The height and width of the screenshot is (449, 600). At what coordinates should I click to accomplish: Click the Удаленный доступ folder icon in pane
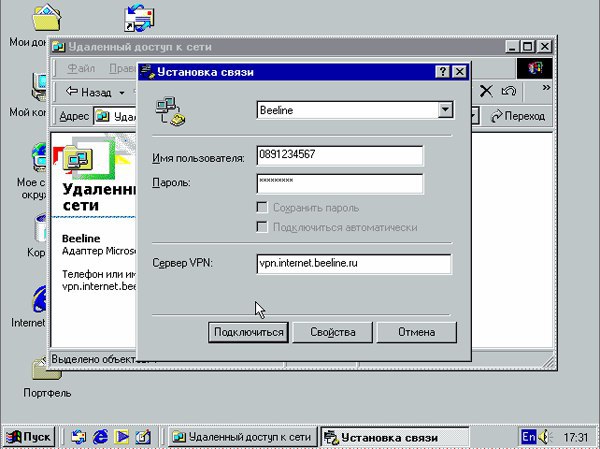click(x=78, y=159)
